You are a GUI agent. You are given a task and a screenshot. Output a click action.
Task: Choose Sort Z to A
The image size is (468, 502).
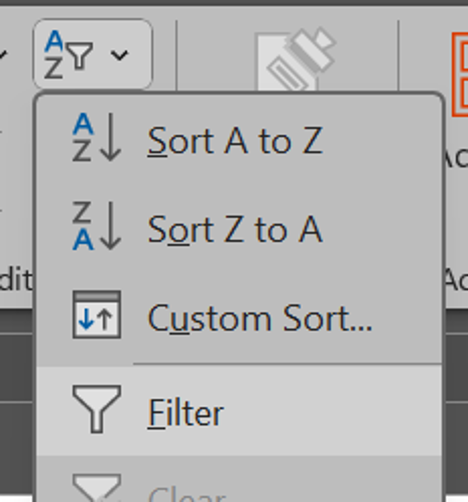235,230
